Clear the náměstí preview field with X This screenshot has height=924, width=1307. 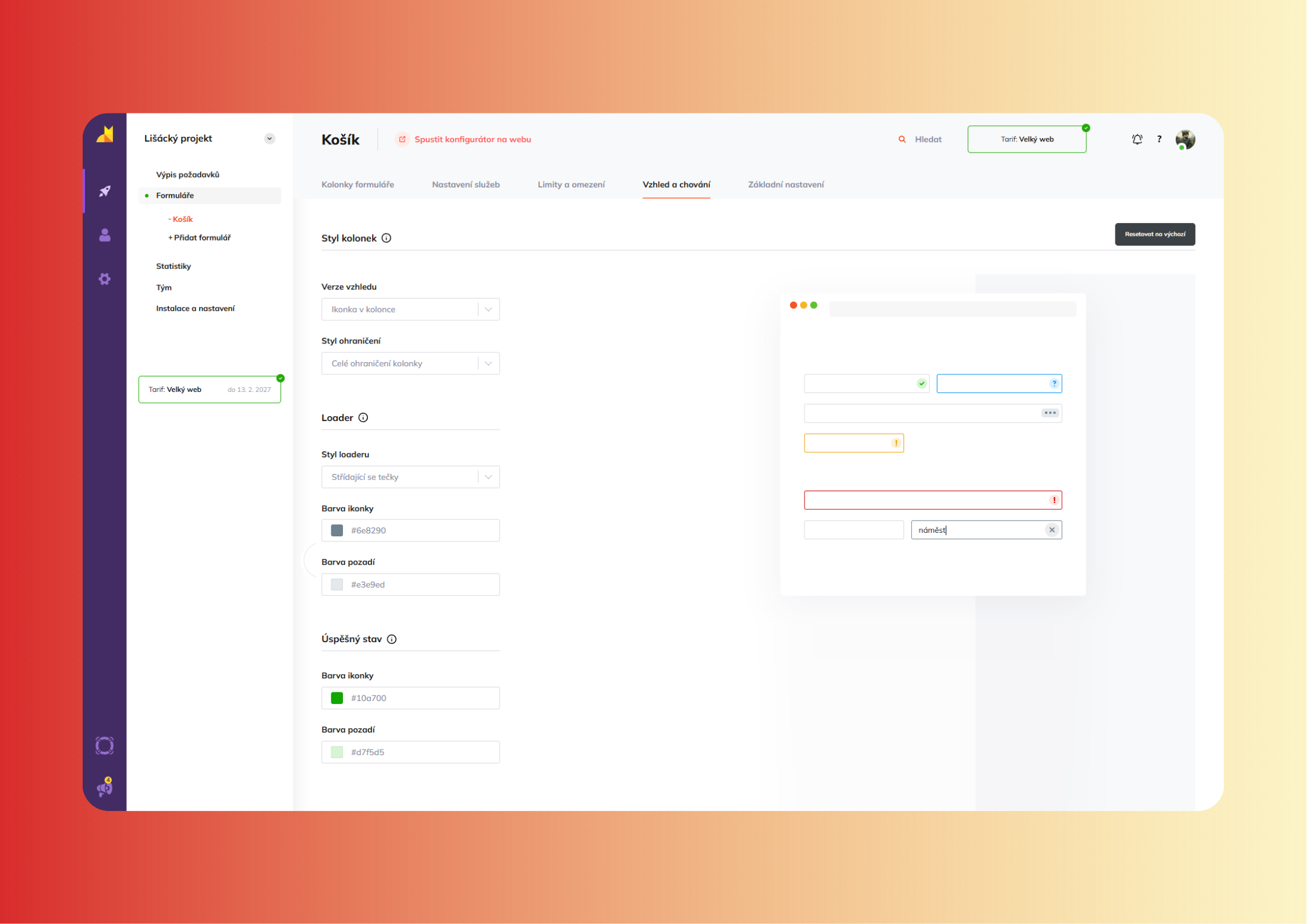coord(1051,530)
